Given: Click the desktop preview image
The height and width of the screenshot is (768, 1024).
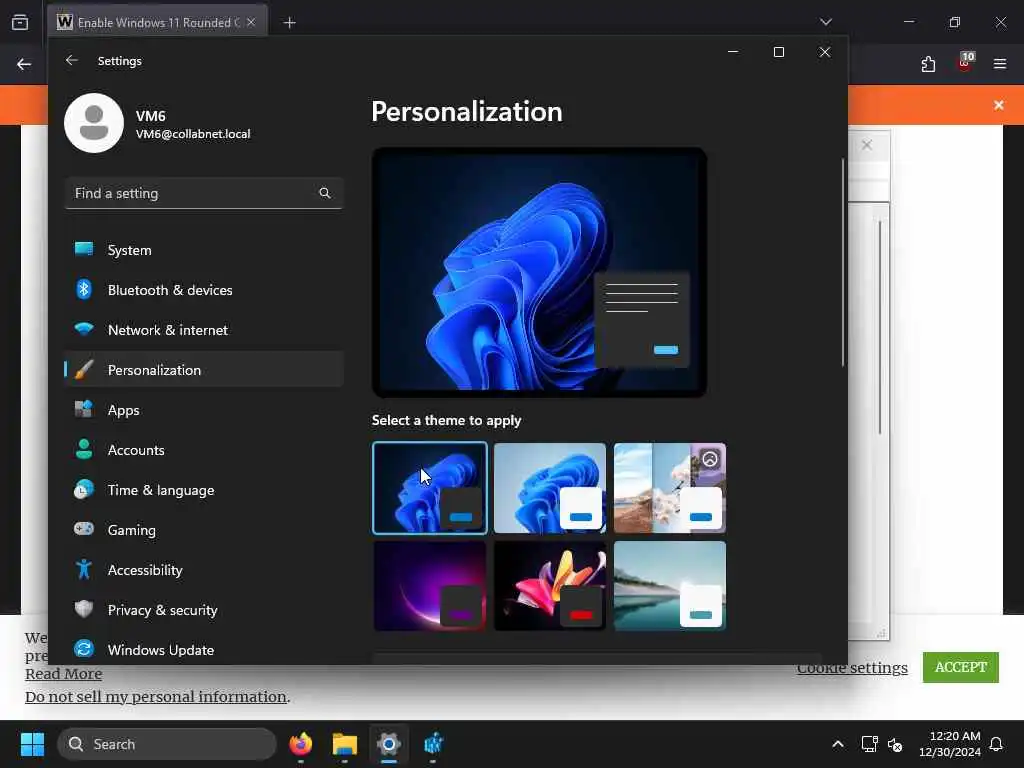Looking at the screenshot, I should [x=539, y=272].
